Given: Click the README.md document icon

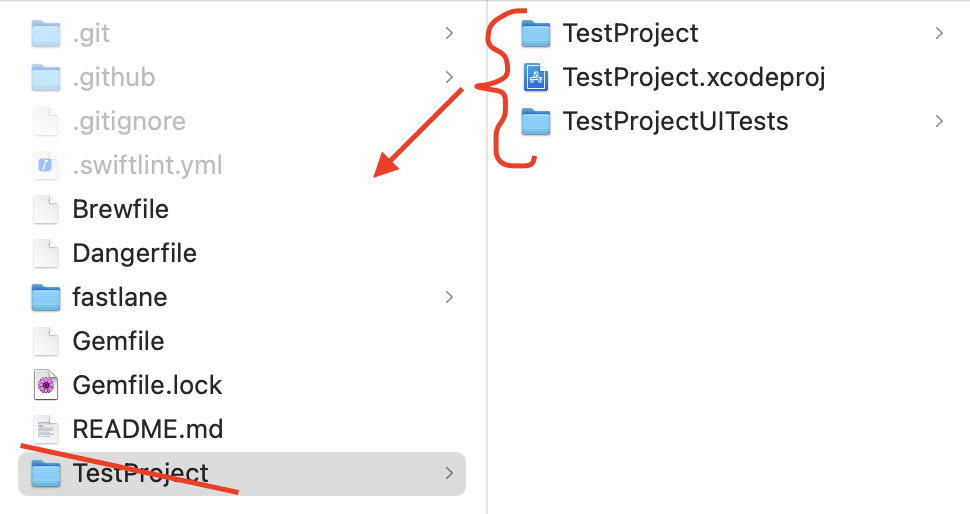Looking at the screenshot, I should click(x=46, y=429).
